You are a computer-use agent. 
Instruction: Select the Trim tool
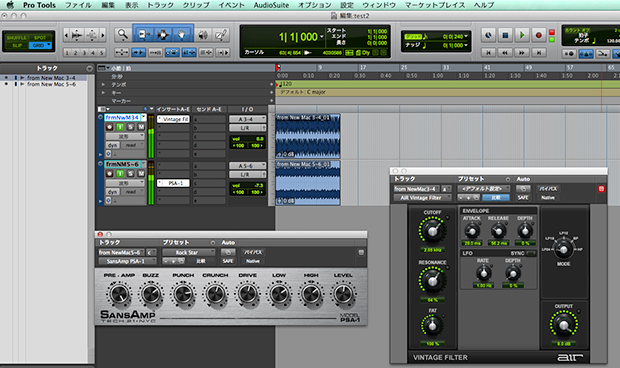pyautogui.click(x=143, y=35)
